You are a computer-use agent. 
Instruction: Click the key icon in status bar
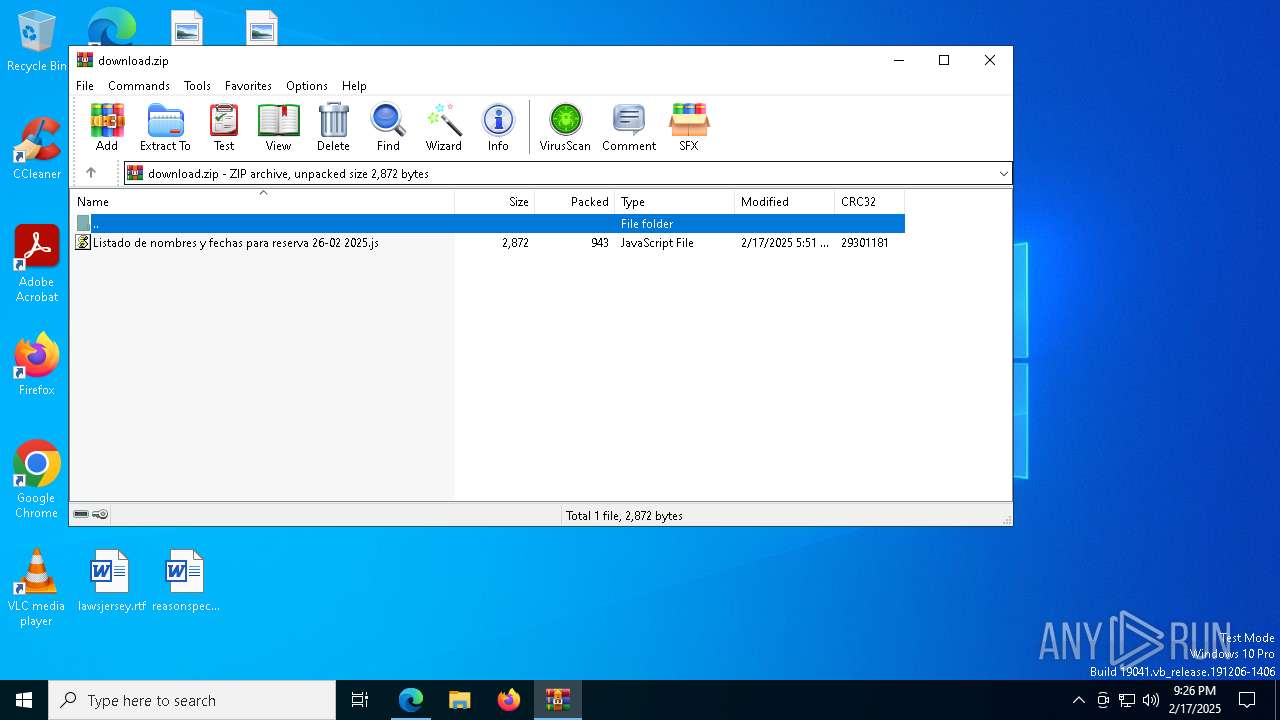tap(100, 514)
